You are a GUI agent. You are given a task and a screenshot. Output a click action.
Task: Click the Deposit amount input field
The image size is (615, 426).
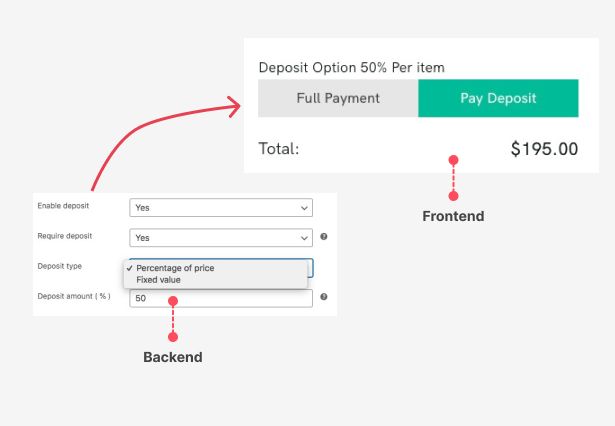point(221,298)
